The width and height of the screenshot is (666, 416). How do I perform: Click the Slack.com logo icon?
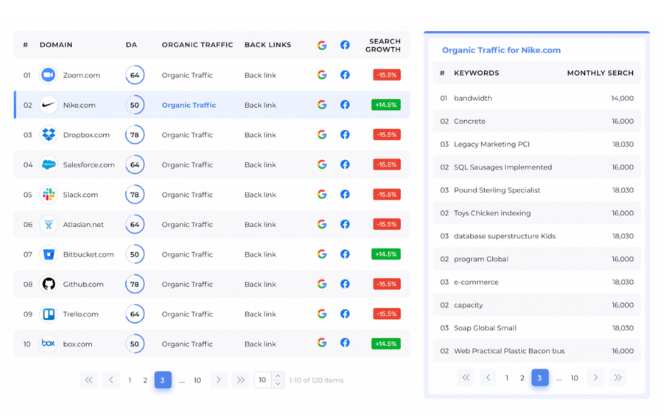click(48, 195)
